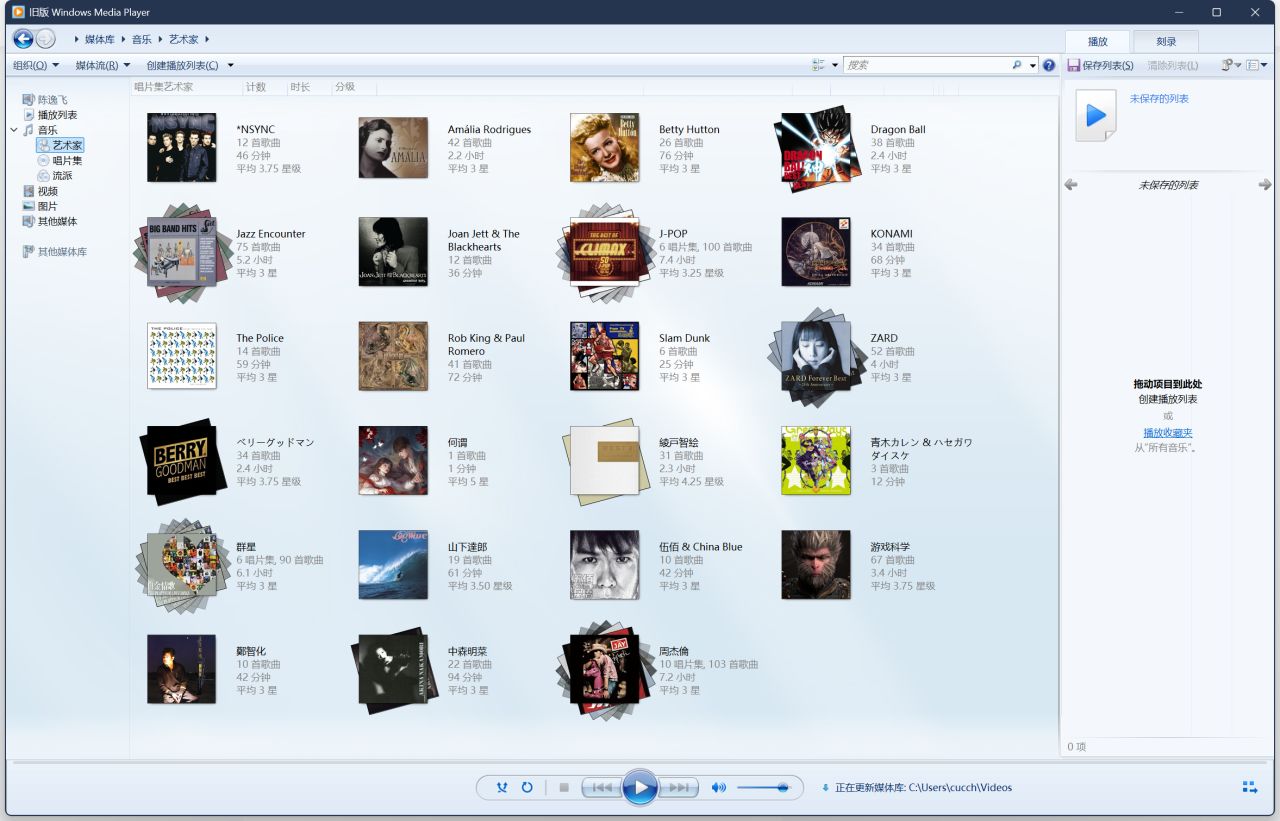1280x821 pixels.
Task: Go back with the blue Back arrow
Action: (x=23, y=39)
